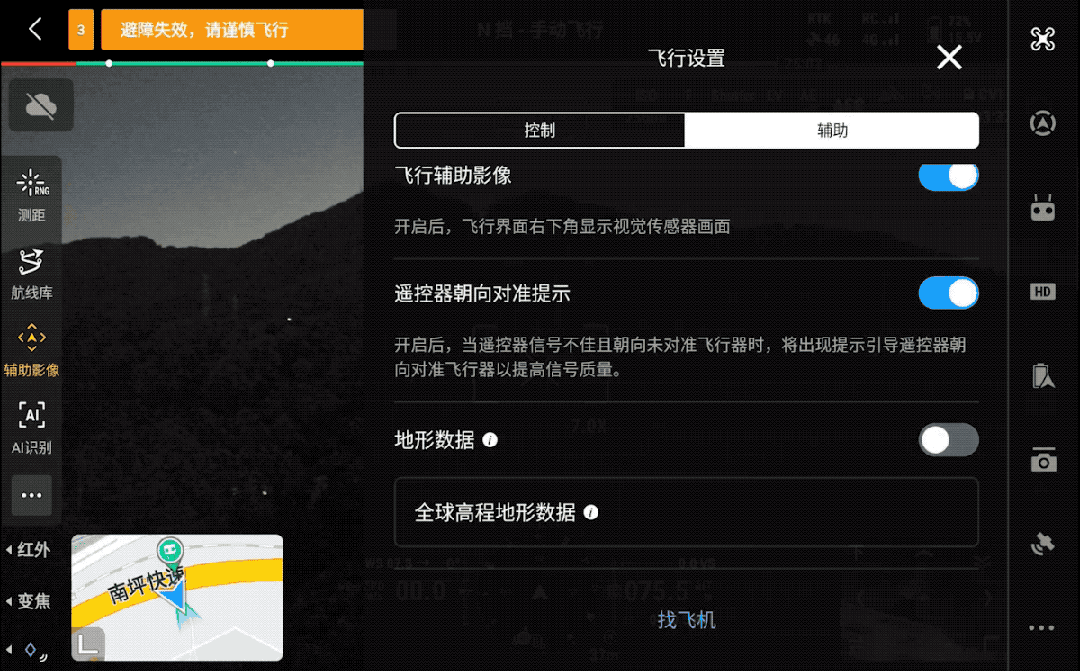Switch to the 控制 tab
1080x671 pixels.
(x=540, y=130)
